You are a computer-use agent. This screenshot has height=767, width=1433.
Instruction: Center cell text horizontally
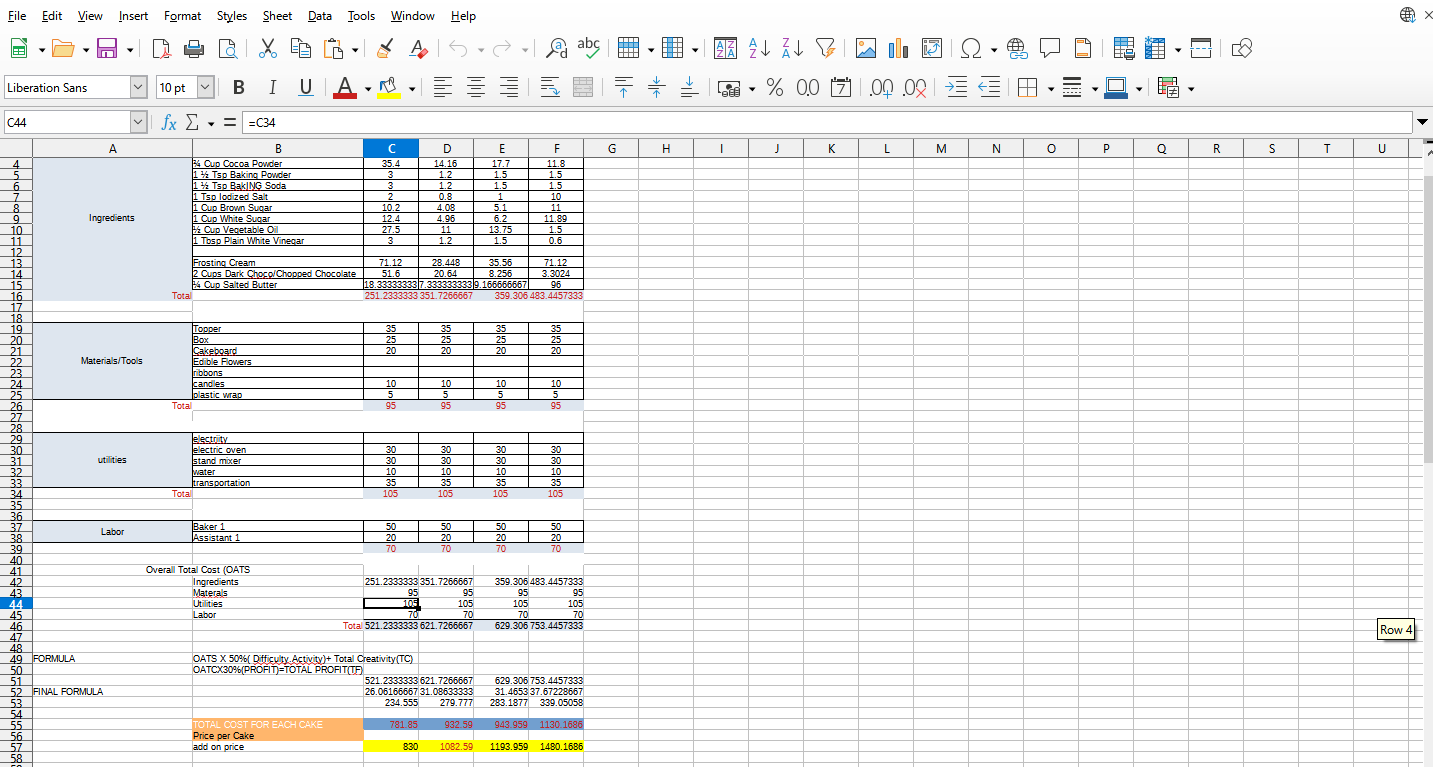(x=476, y=88)
